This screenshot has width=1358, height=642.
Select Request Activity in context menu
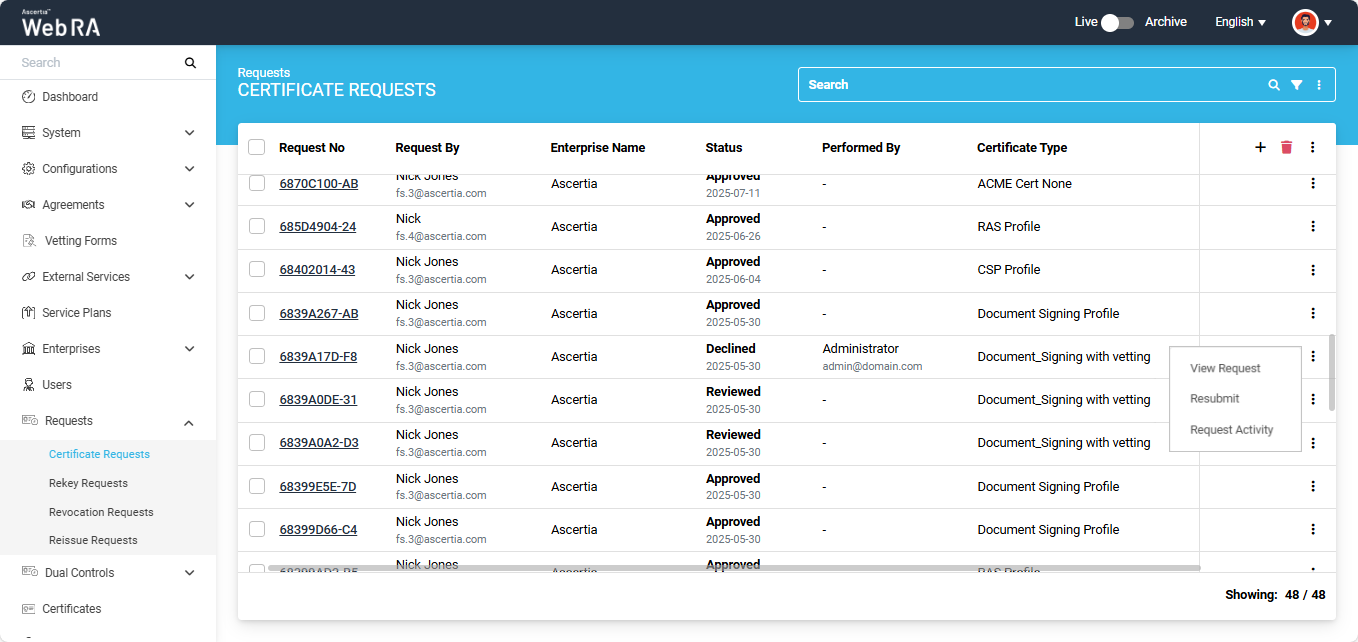coord(1231,430)
